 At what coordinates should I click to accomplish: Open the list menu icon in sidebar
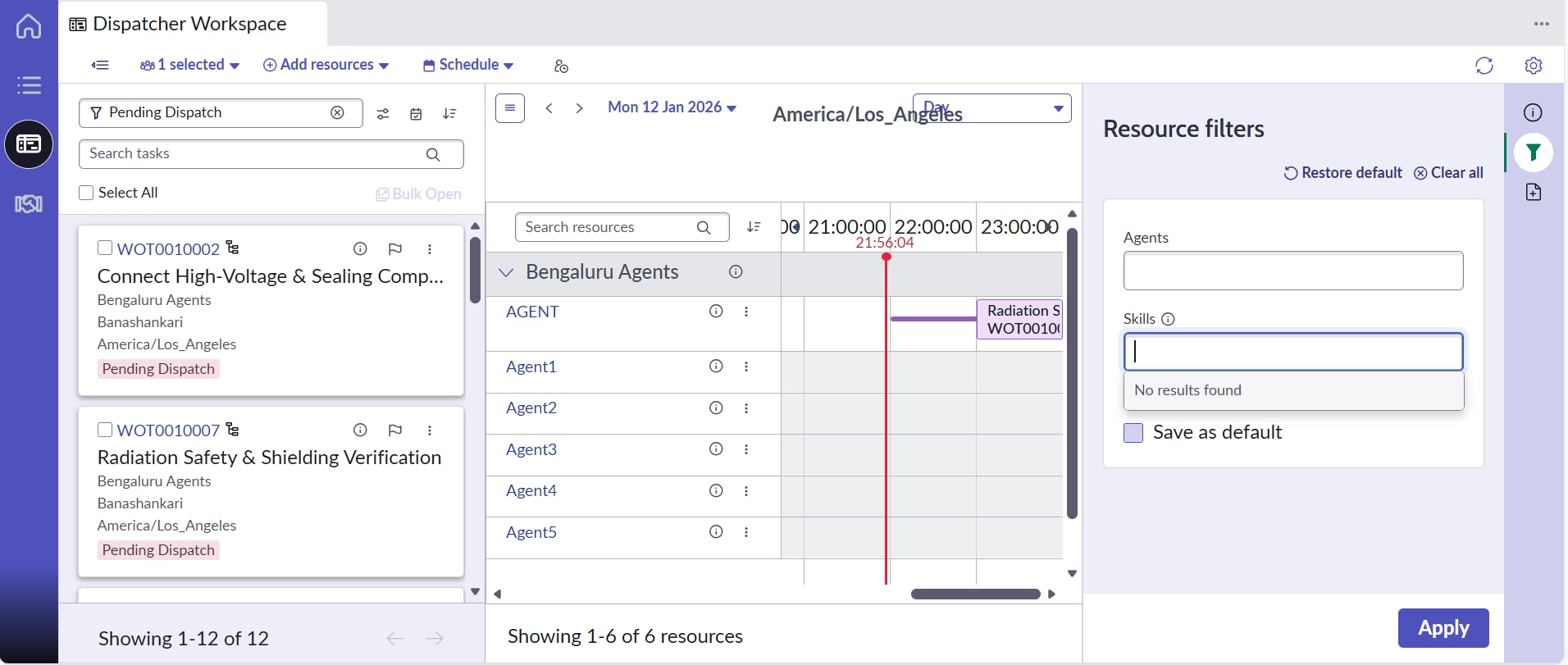29,85
